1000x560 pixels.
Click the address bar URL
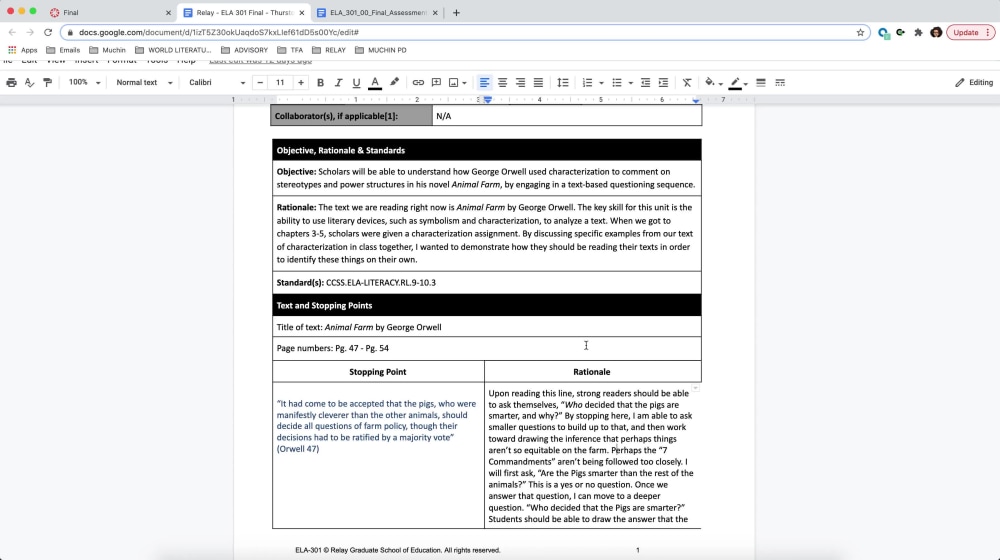219,32
